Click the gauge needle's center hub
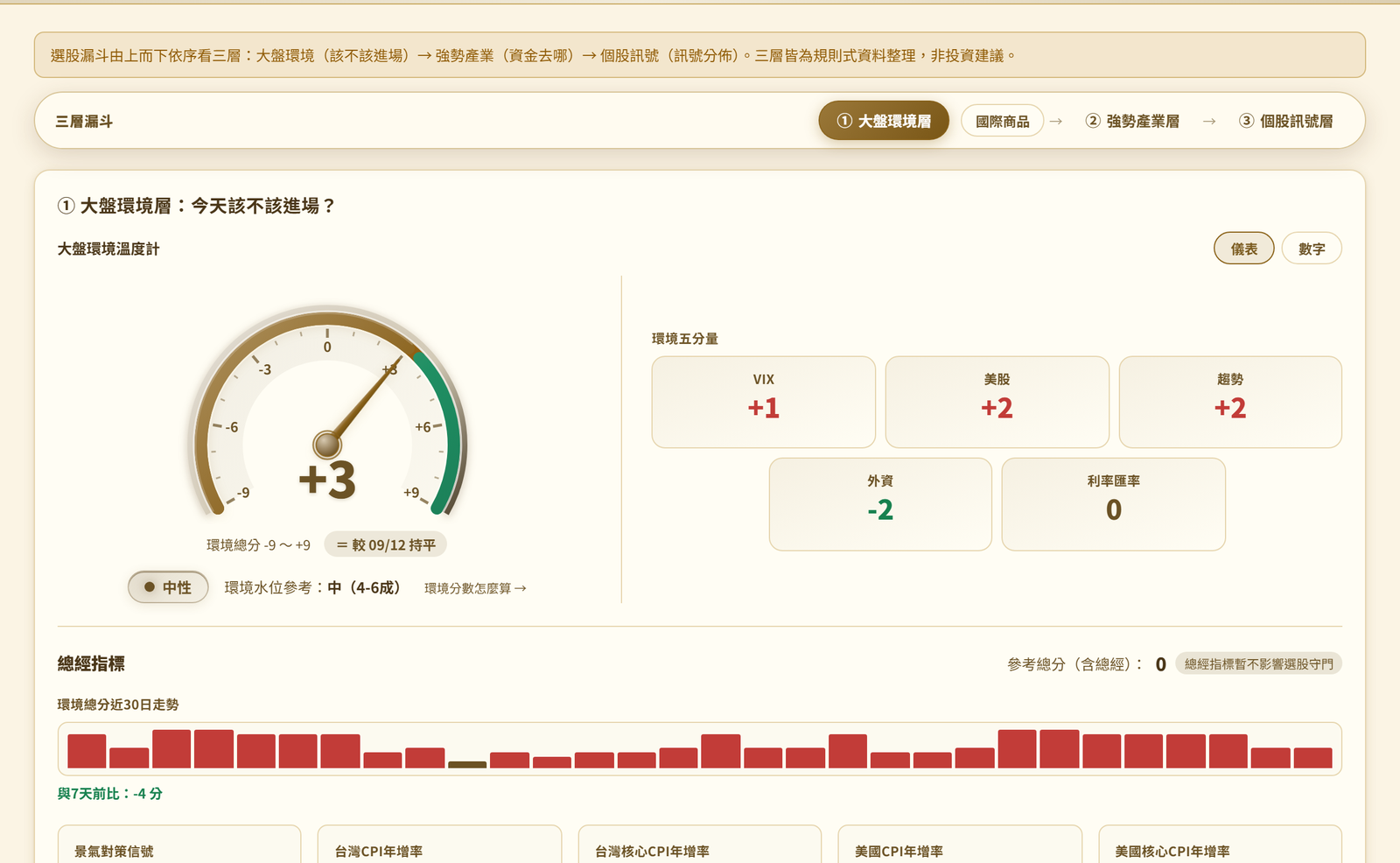The width and height of the screenshot is (1400, 863). [327, 444]
